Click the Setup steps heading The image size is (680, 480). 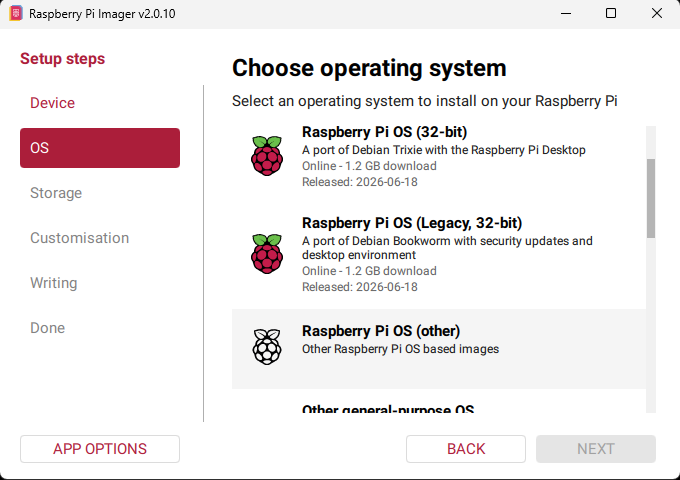click(x=62, y=59)
